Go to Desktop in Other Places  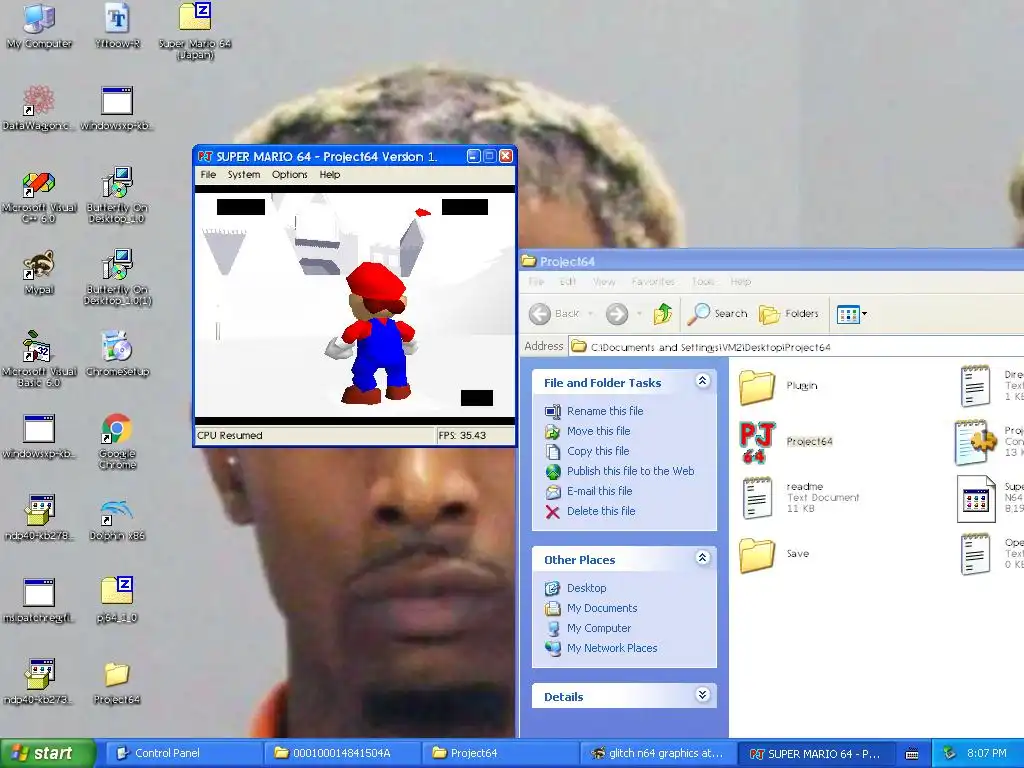[586, 588]
